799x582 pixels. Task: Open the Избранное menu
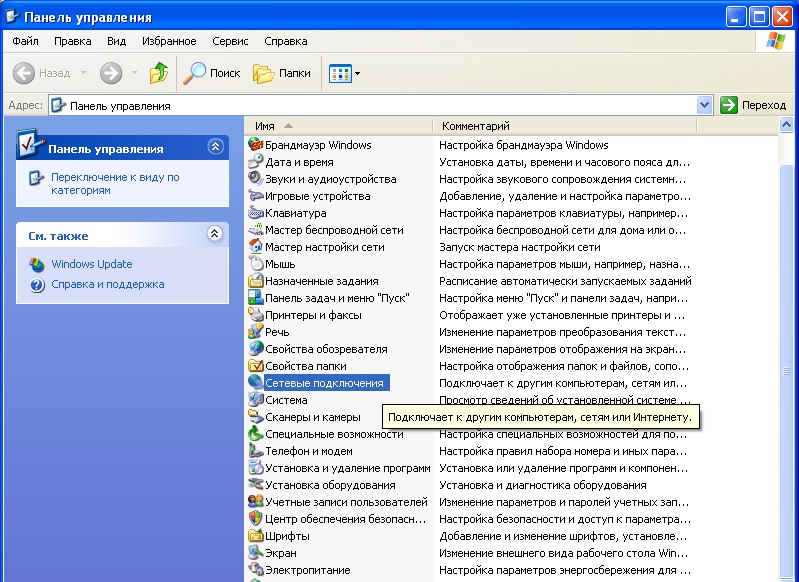pos(169,41)
